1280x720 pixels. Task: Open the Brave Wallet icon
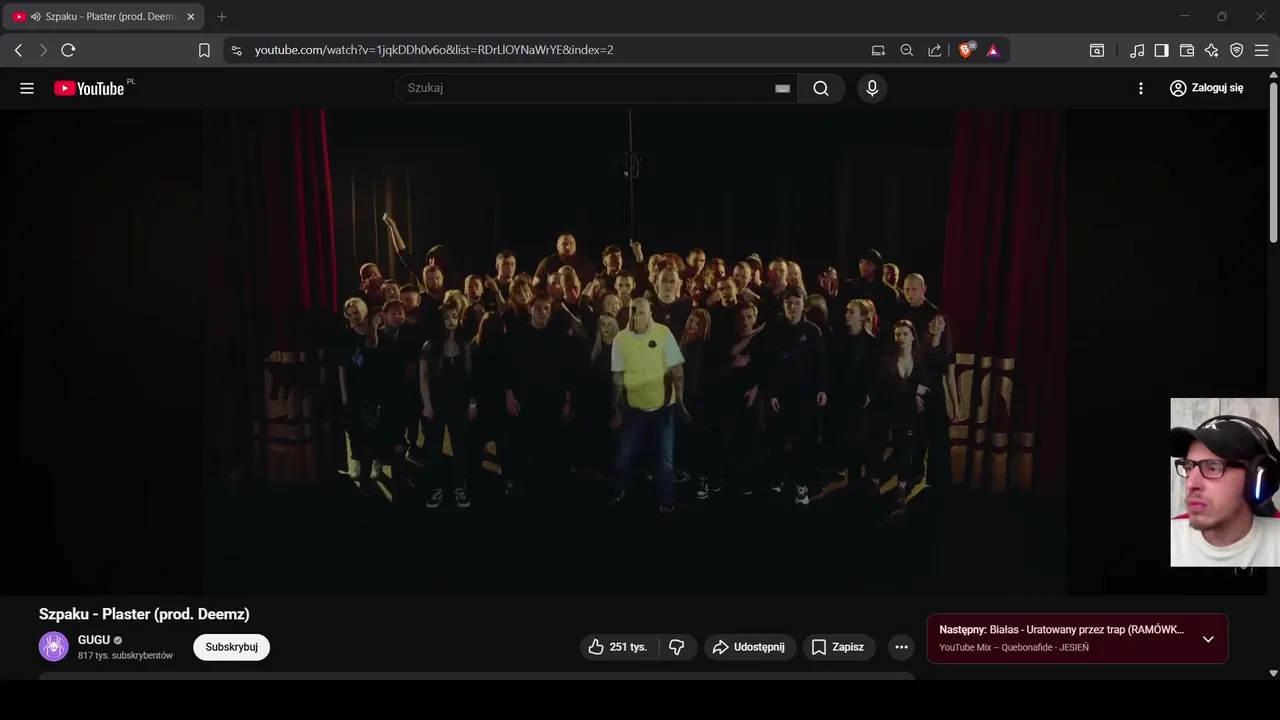pyautogui.click(x=1187, y=50)
